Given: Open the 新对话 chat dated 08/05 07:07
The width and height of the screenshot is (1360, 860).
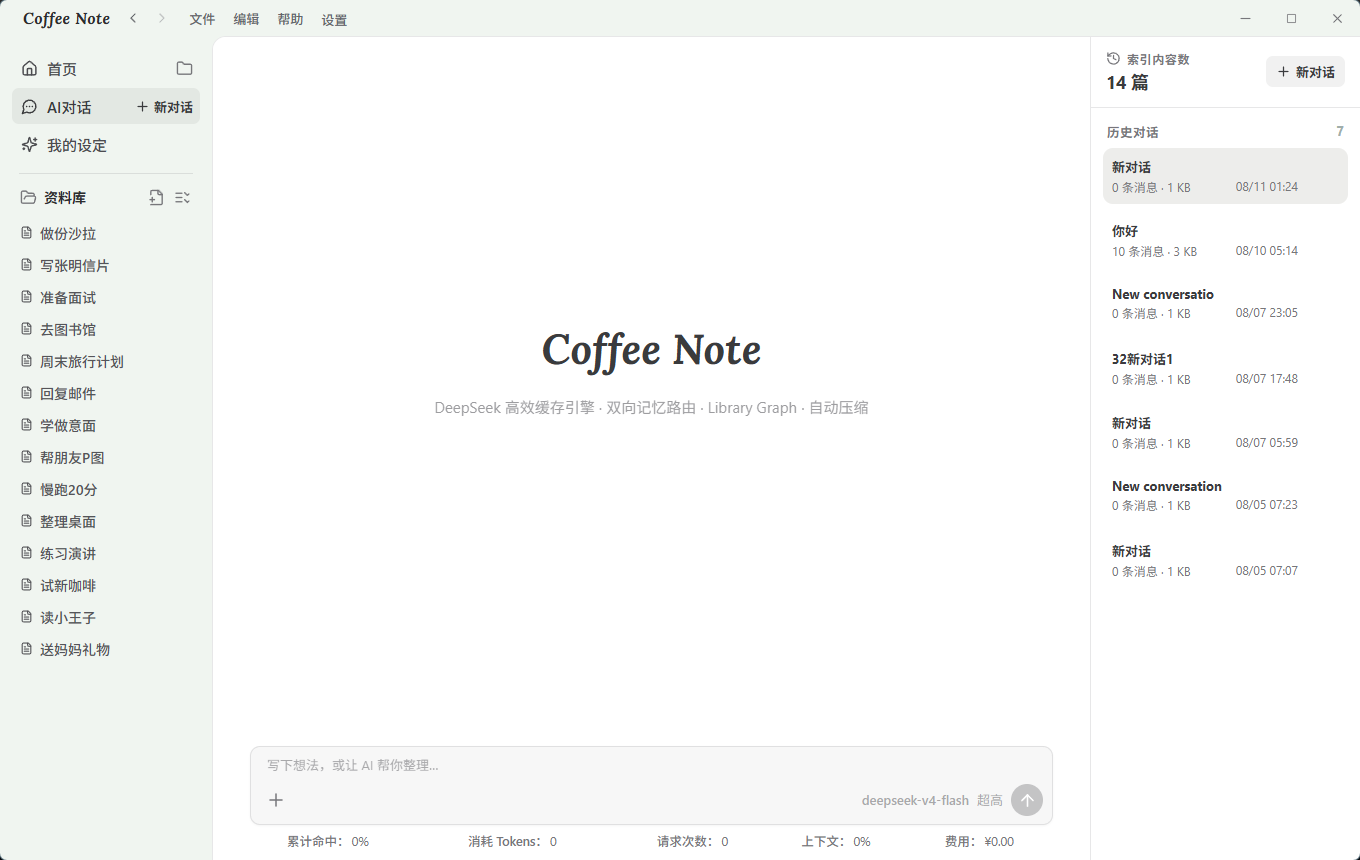Looking at the screenshot, I should (1225, 560).
